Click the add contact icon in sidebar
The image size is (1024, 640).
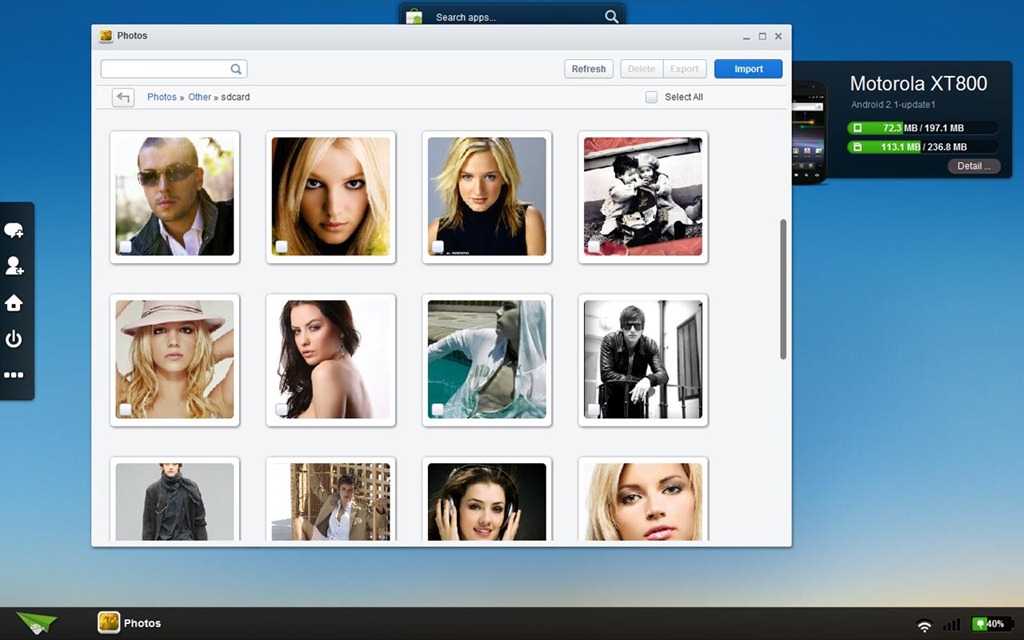(x=14, y=266)
